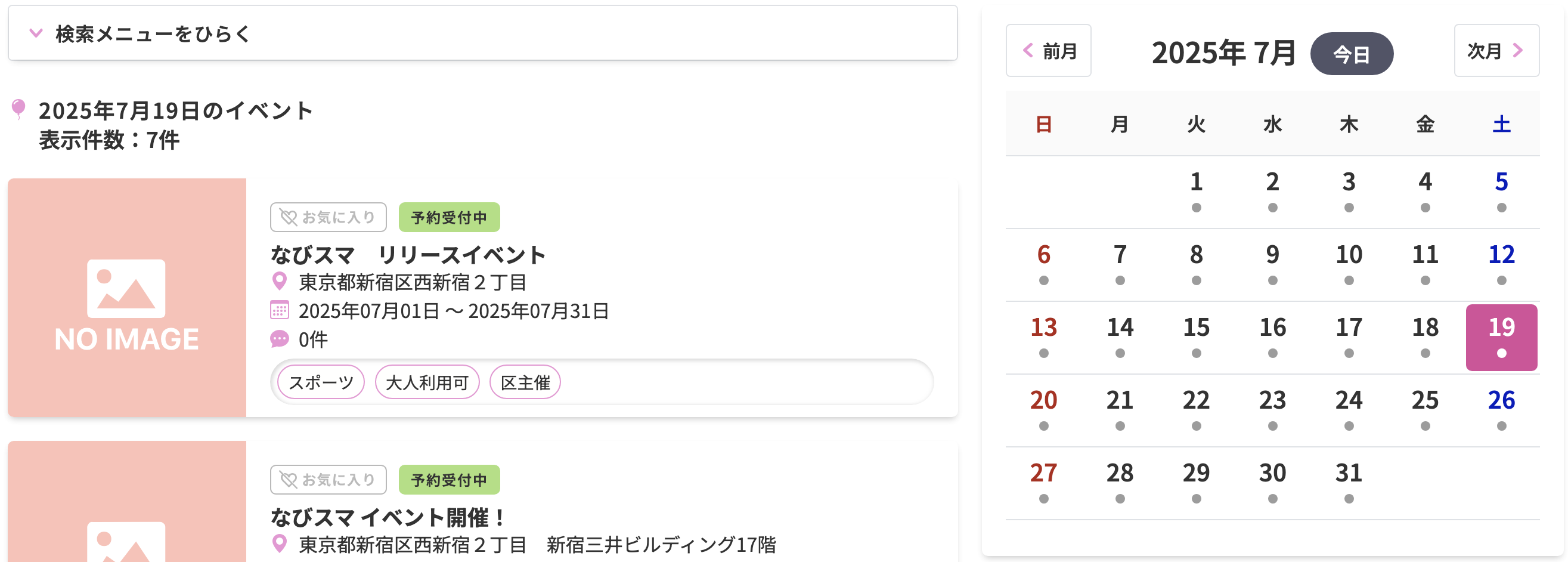
Task: Click the location pin icon for なびスマ リリースイベント
Action: point(280,283)
